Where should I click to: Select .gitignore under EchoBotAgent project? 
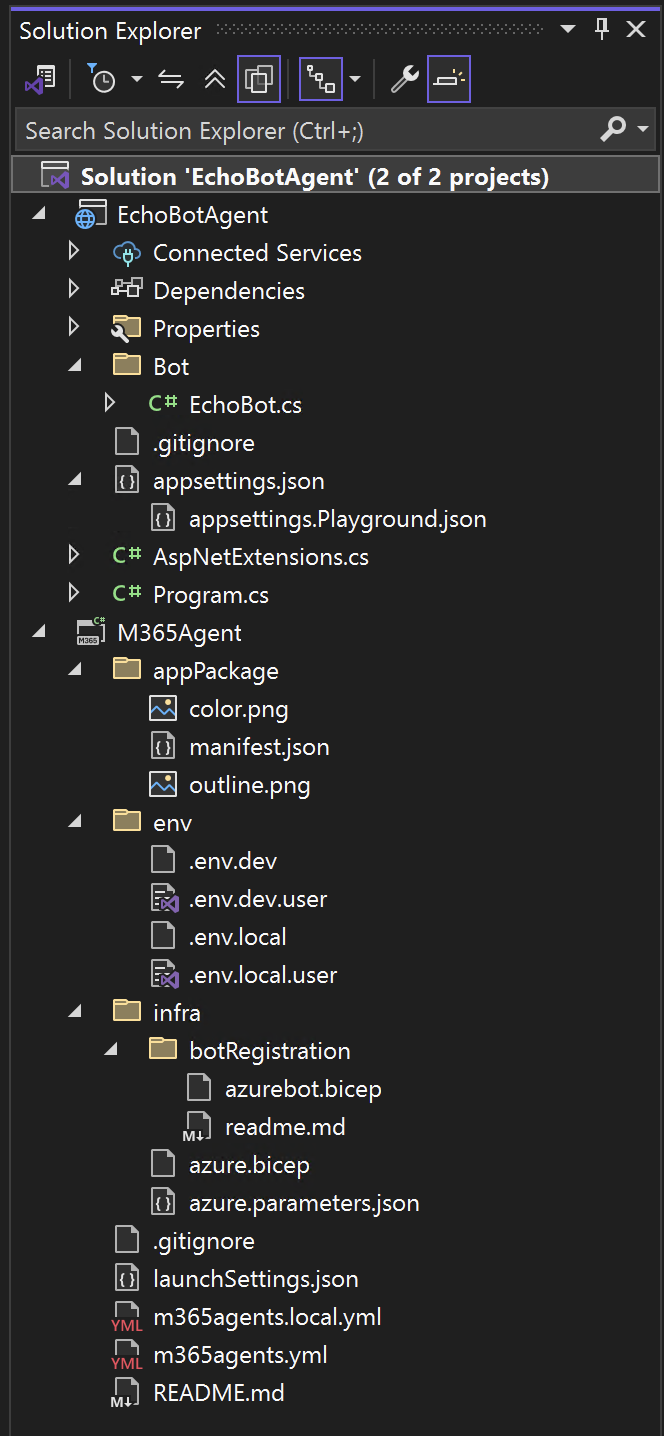(x=204, y=443)
